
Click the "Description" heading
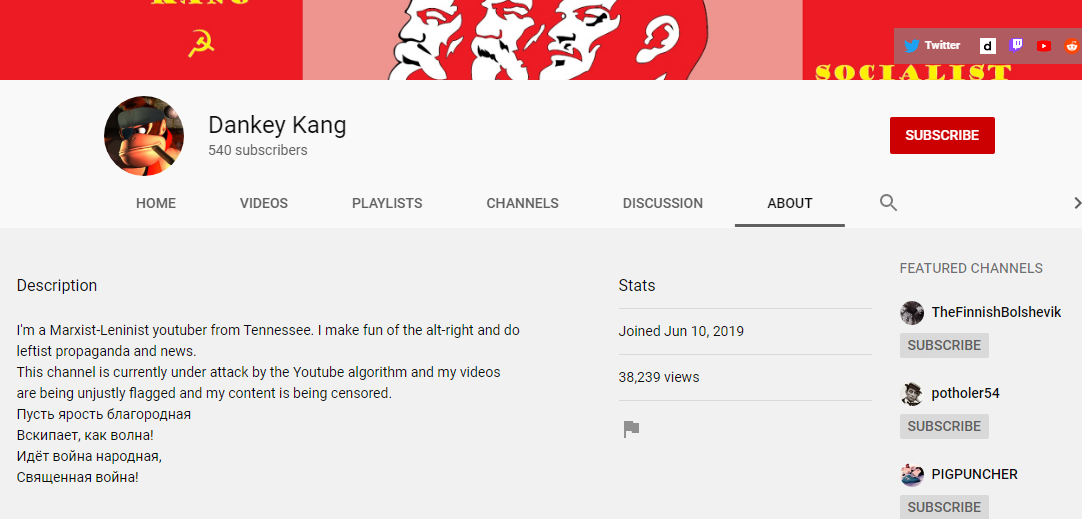(57, 286)
